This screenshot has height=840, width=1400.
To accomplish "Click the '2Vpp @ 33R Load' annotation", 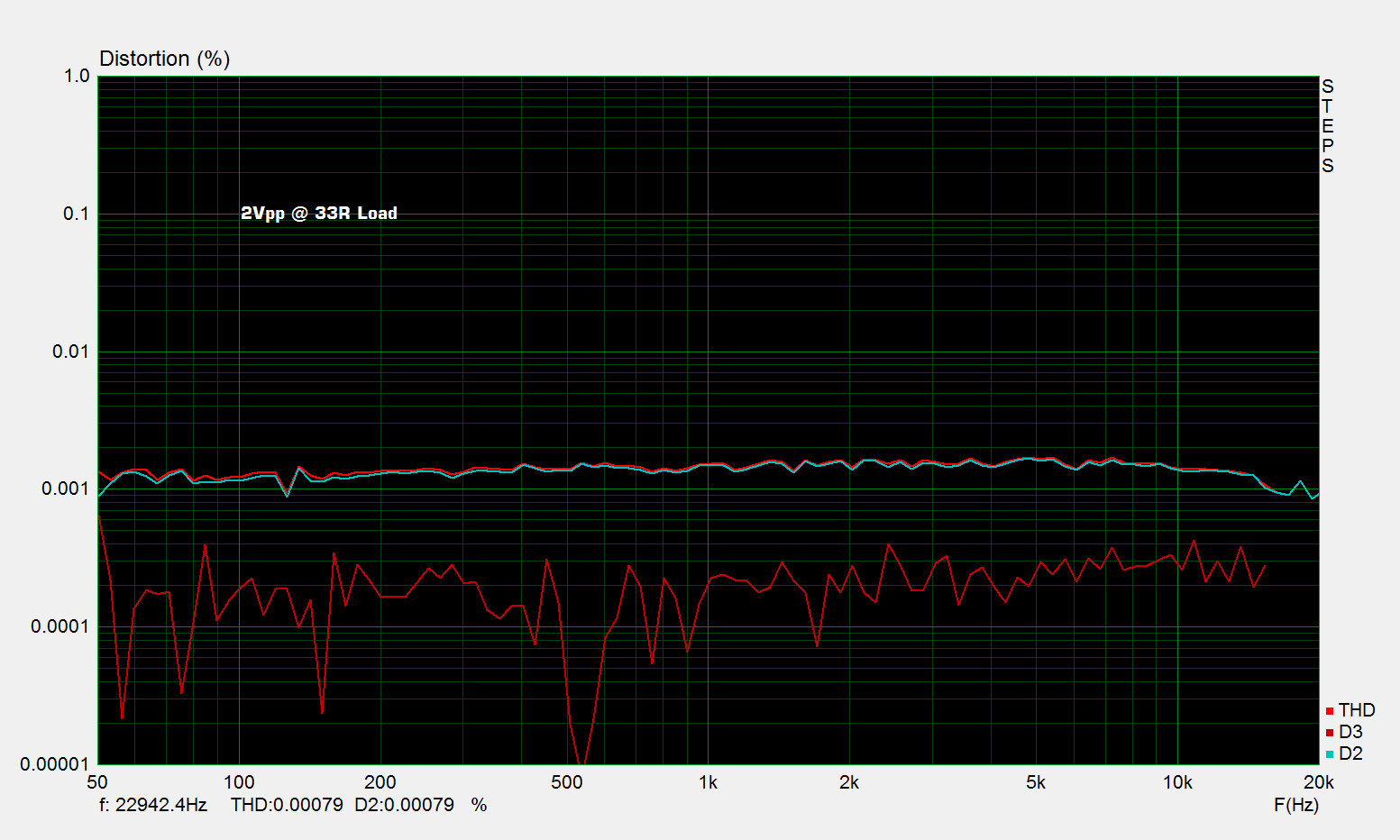I will pyautogui.click(x=319, y=214).
